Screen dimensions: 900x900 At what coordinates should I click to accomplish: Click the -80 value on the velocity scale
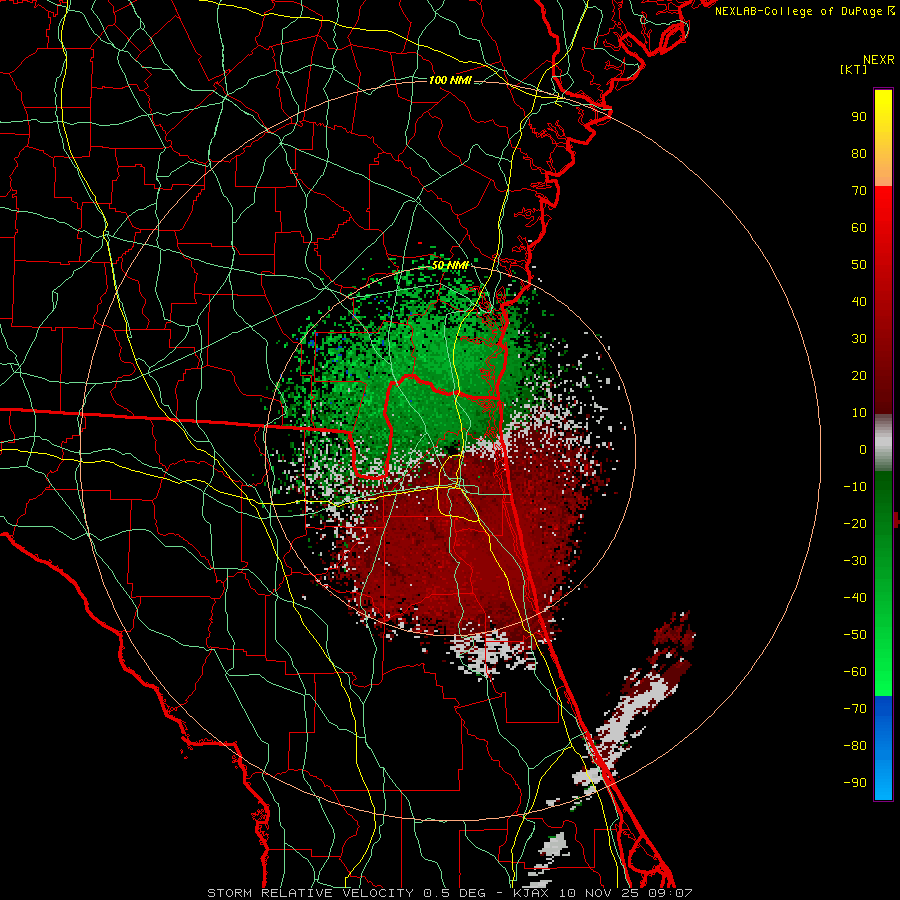click(x=855, y=746)
